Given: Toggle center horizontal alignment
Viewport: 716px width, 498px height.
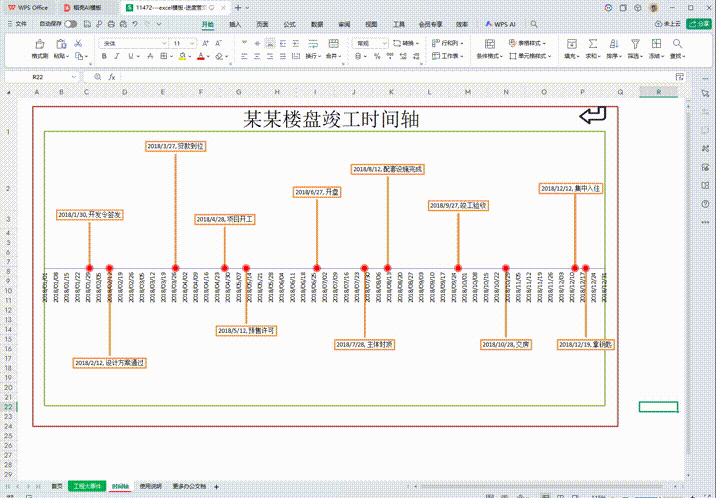Looking at the screenshot, I should (257, 56).
